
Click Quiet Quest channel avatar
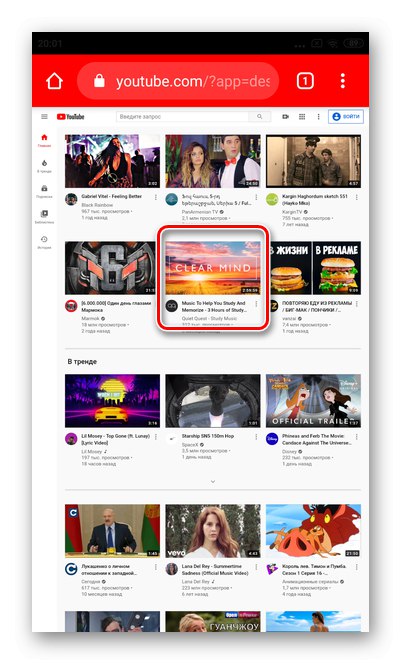point(171,306)
